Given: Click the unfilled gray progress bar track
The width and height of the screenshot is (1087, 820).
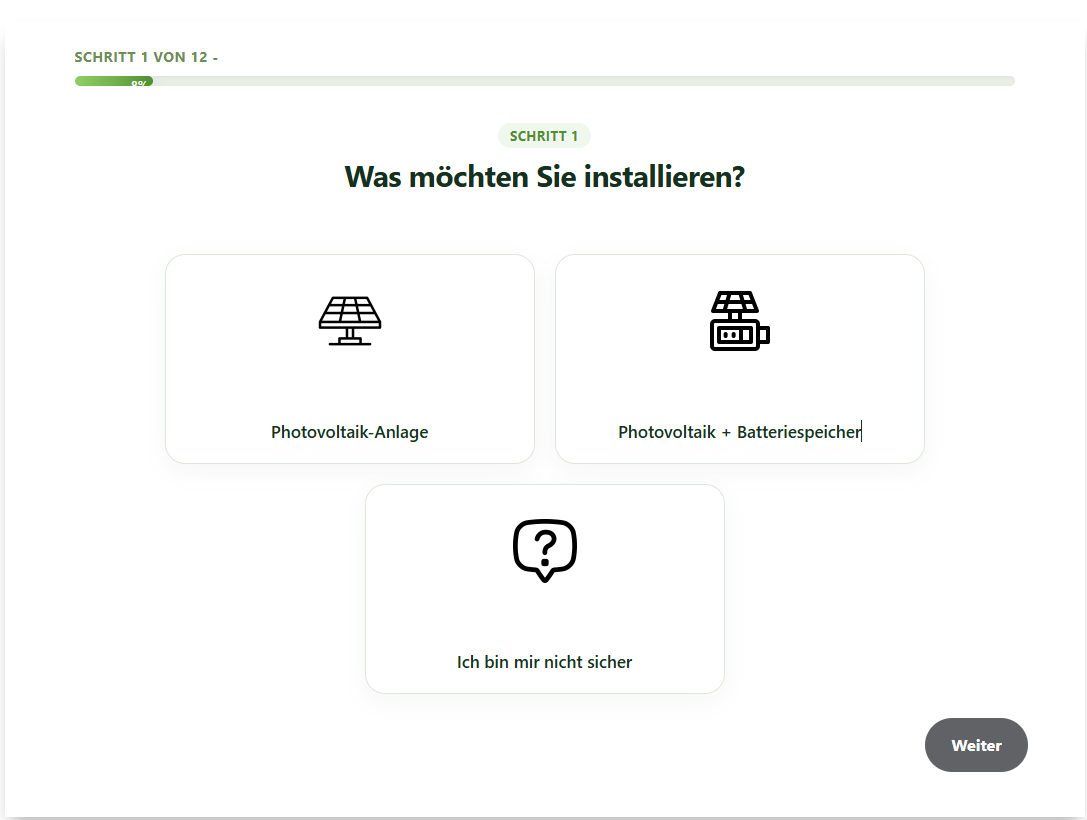Looking at the screenshot, I should (584, 81).
